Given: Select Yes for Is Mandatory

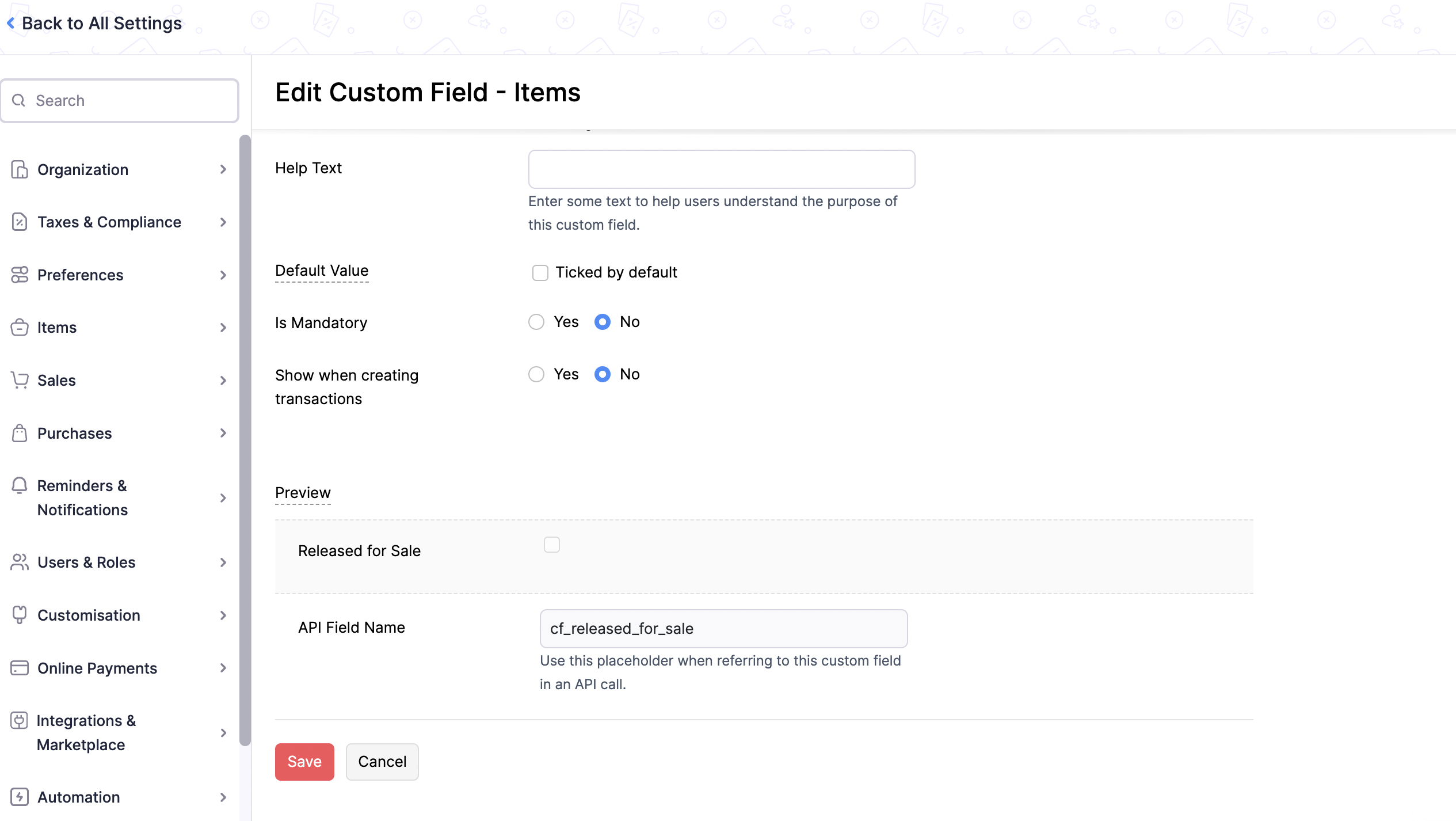Looking at the screenshot, I should point(536,322).
